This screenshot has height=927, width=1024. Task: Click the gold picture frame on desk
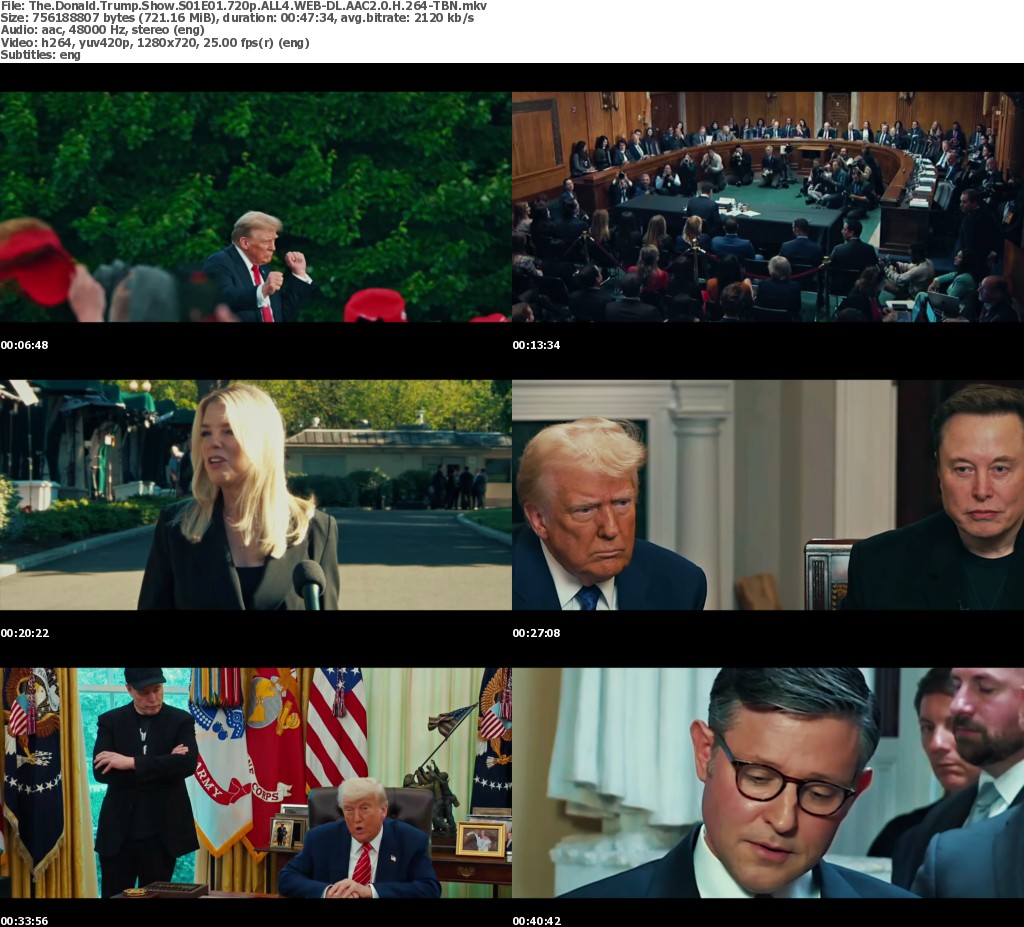coord(480,839)
